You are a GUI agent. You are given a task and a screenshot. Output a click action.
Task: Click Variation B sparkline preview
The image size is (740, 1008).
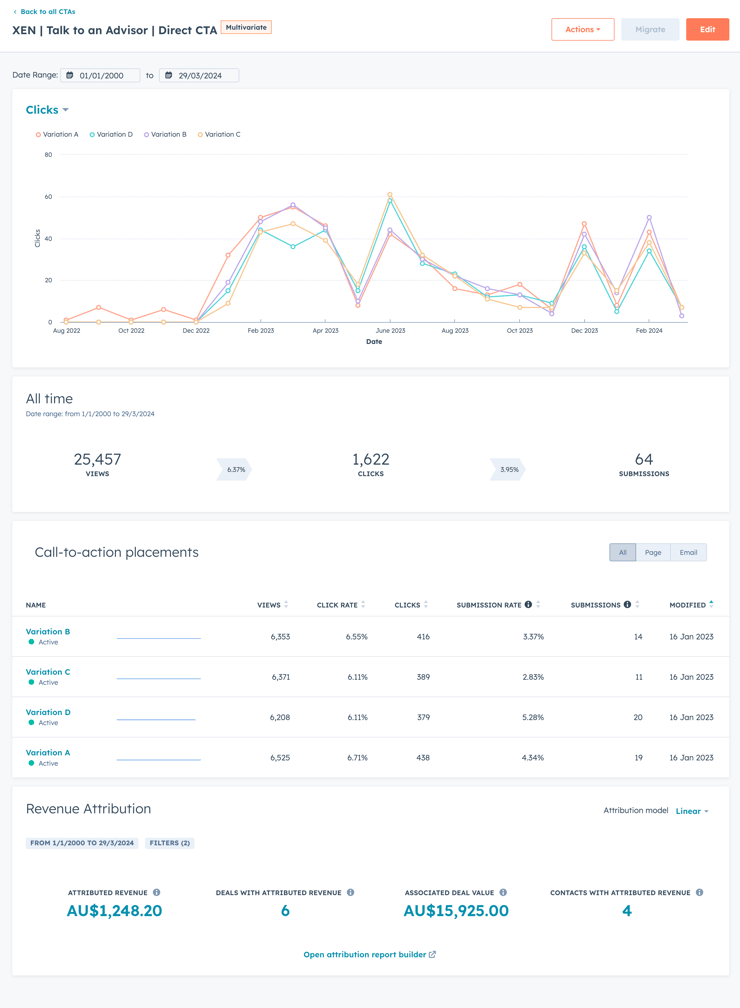159,638
